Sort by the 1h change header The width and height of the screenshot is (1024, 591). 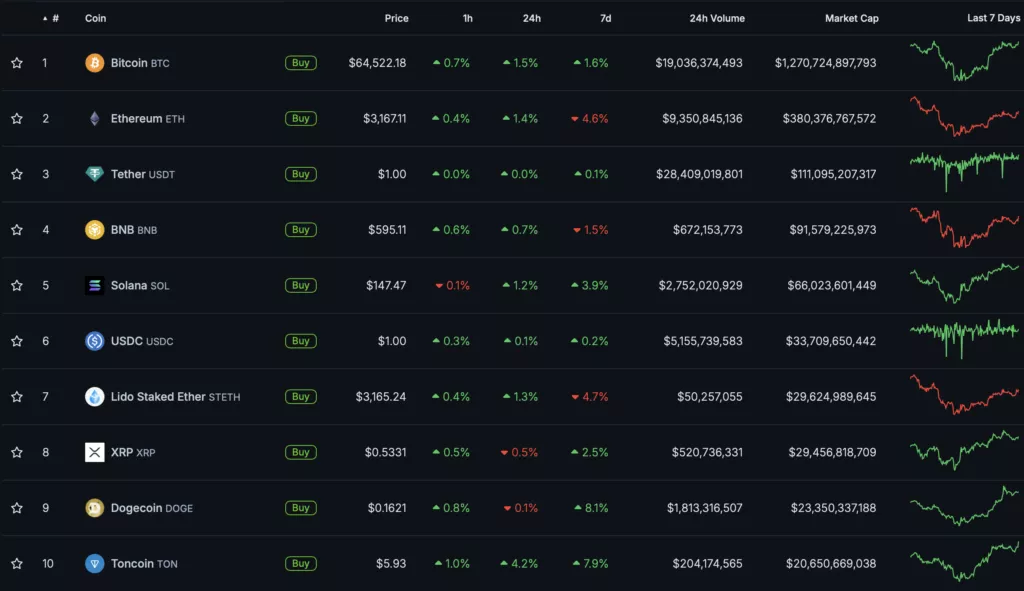point(468,18)
